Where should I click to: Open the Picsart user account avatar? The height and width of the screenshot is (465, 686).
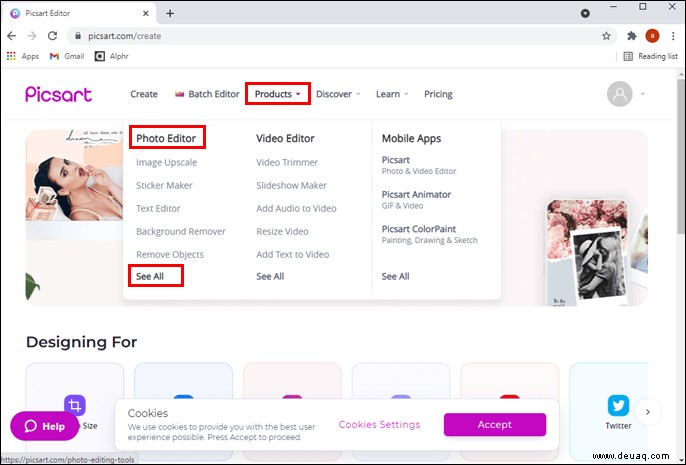click(619, 94)
